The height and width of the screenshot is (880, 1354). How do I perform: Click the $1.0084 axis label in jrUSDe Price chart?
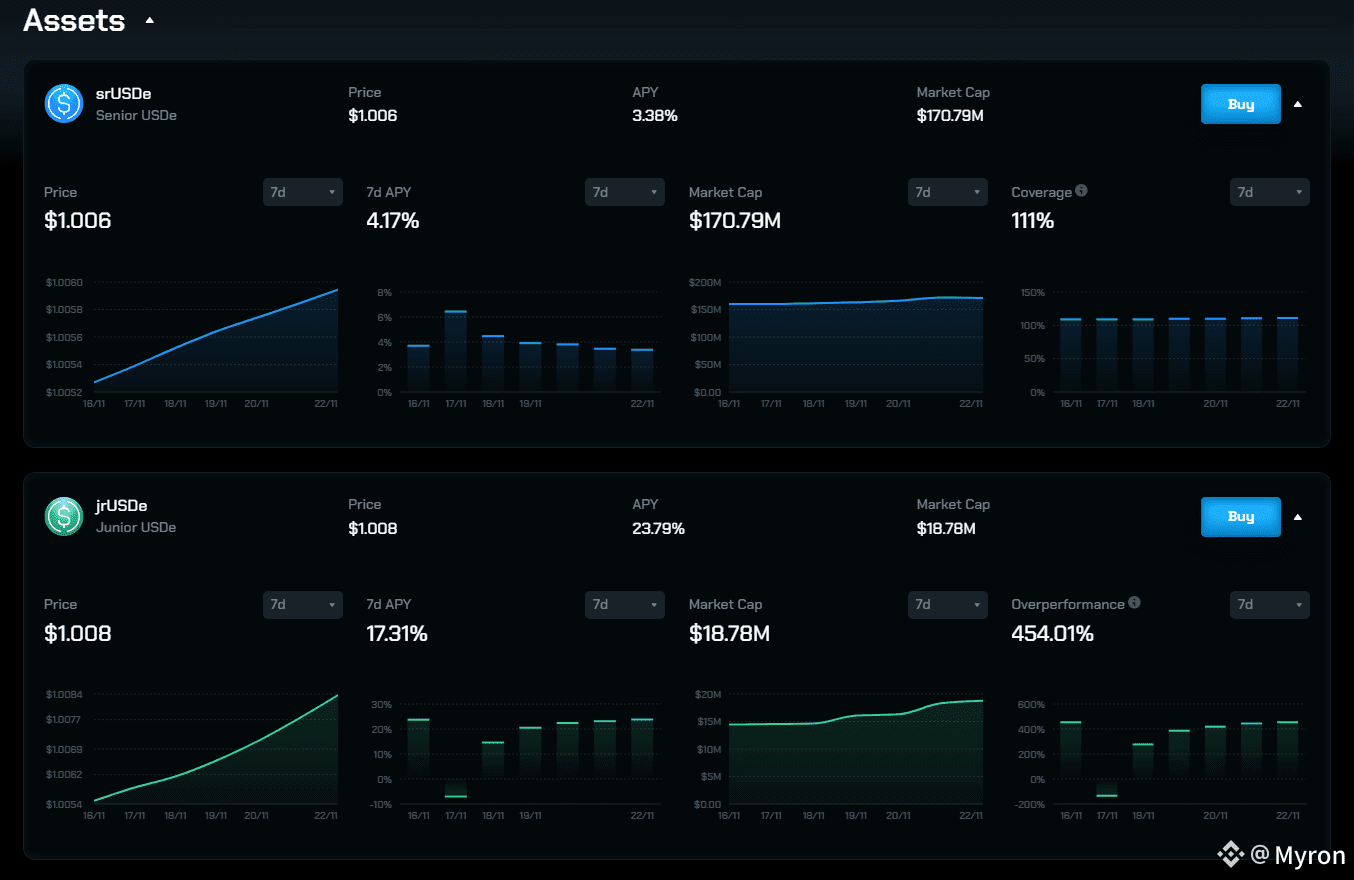point(64,694)
